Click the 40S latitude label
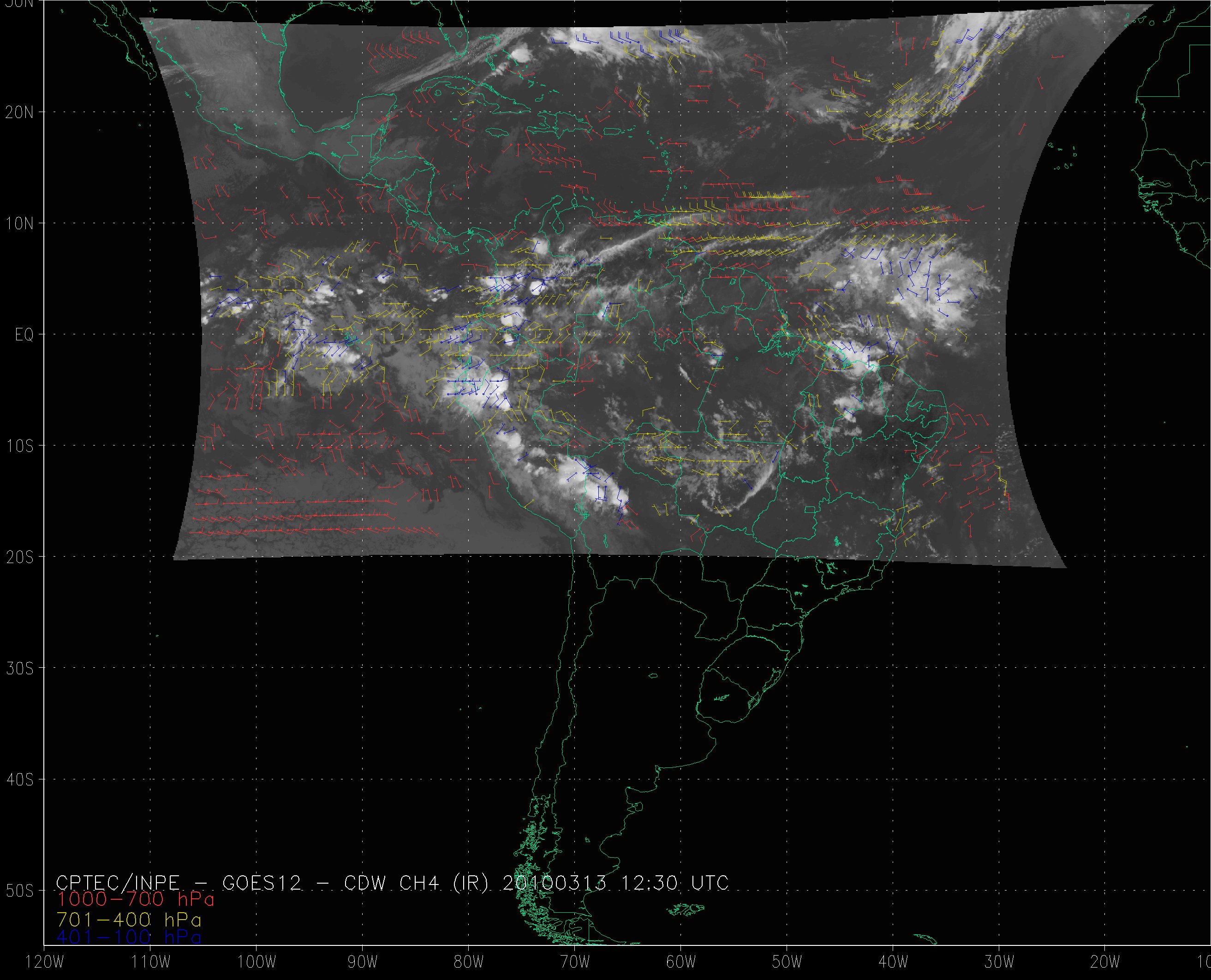Screen dimensions: 1211x980 (x=19, y=779)
